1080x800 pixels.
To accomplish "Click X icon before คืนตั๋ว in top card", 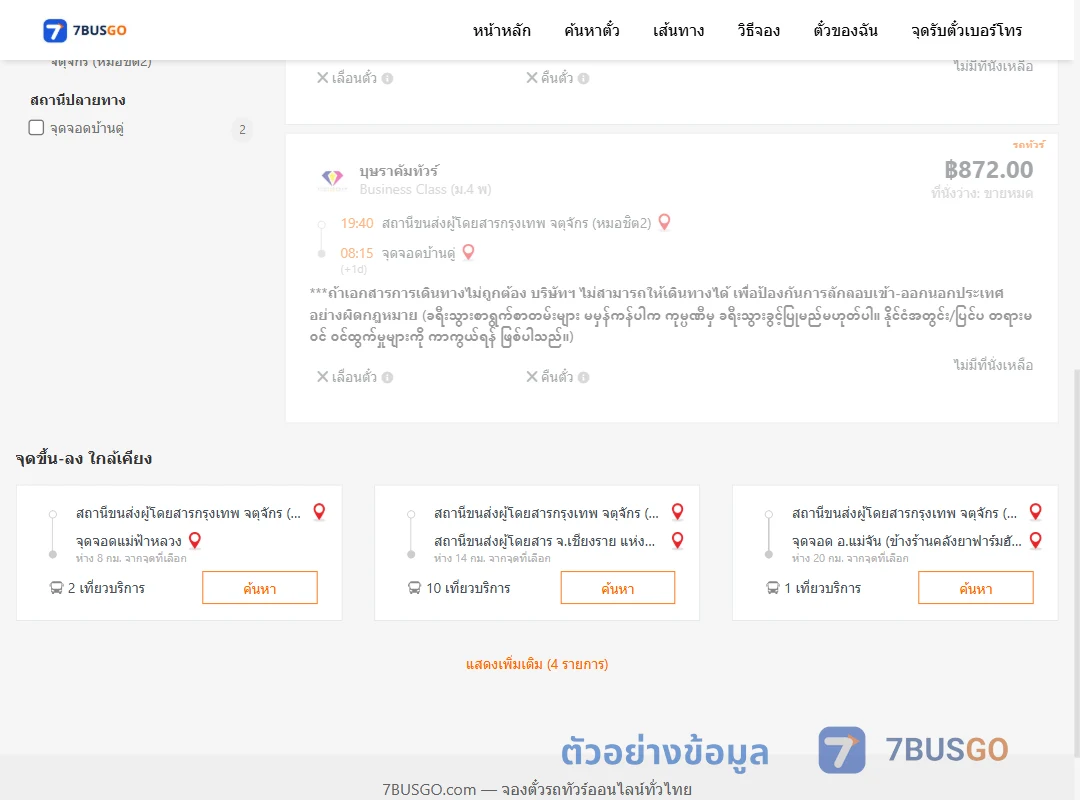I will pyautogui.click(x=532, y=78).
